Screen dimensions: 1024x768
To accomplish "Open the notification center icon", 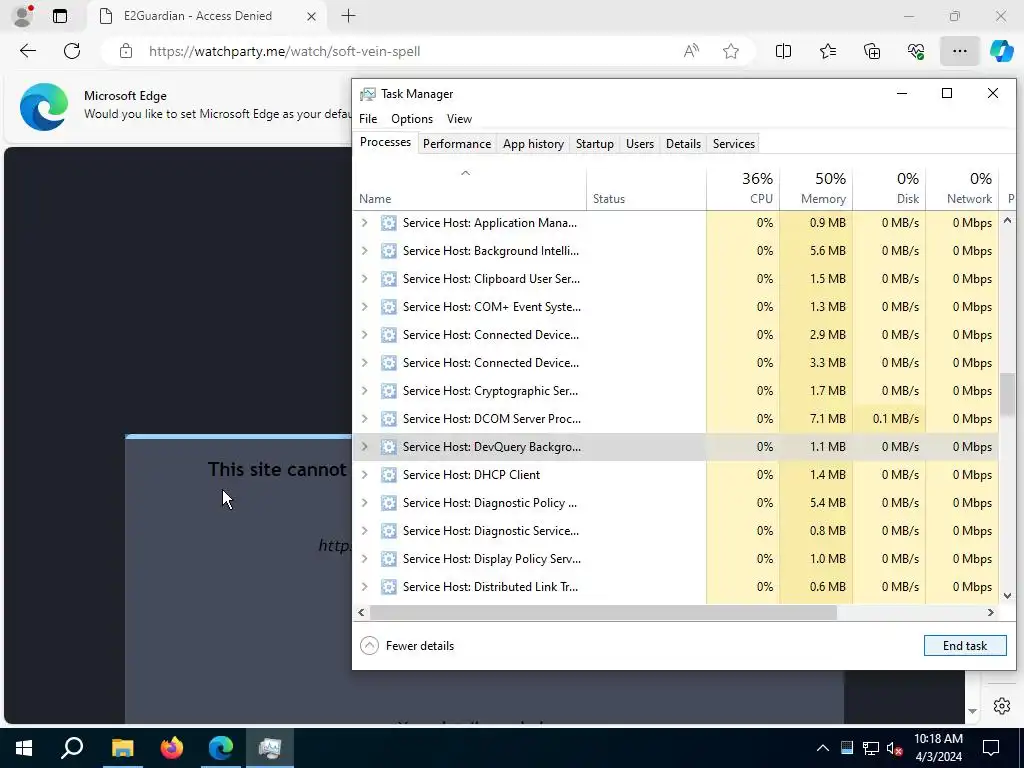I will [x=991, y=748].
